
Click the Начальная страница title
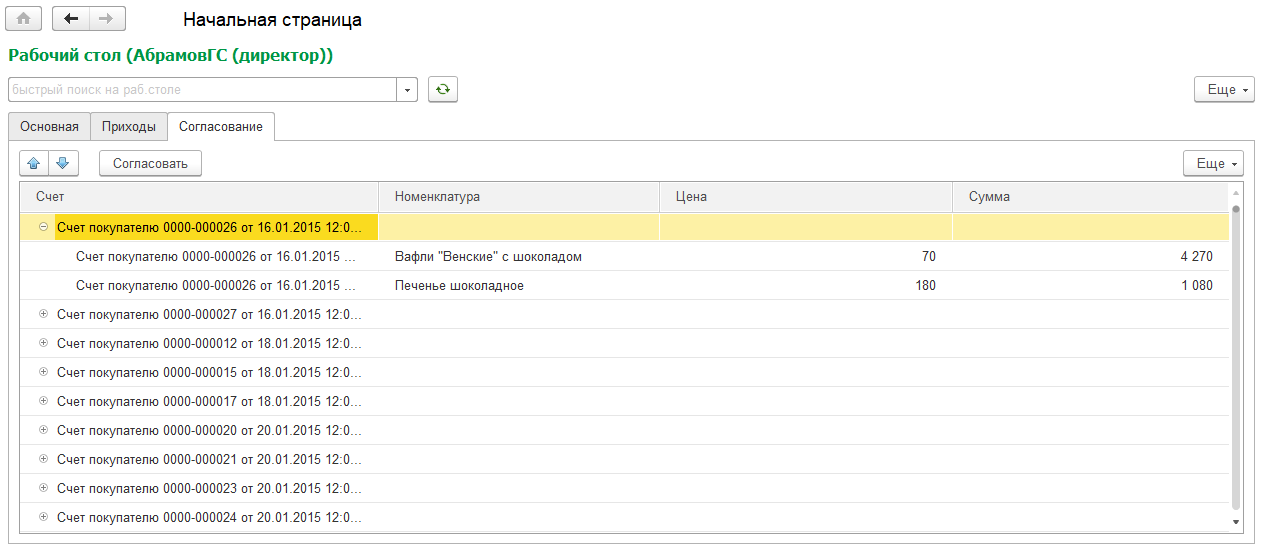coord(273,20)
